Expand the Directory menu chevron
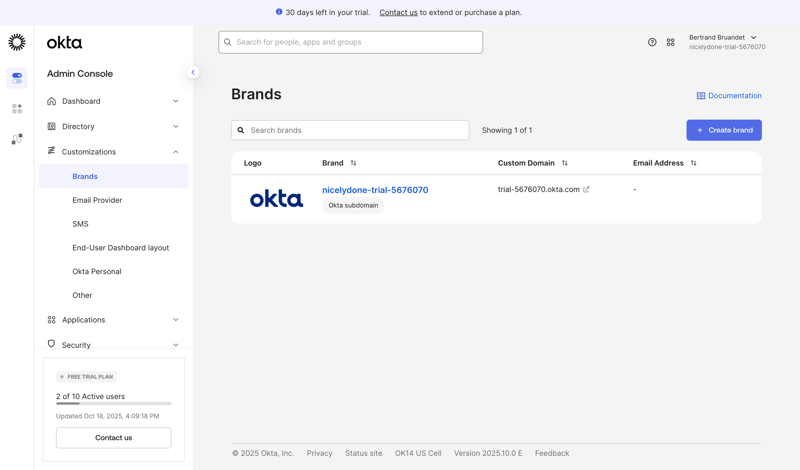The width and height of the screenshot is (800, 470). [x=176, y=126]
